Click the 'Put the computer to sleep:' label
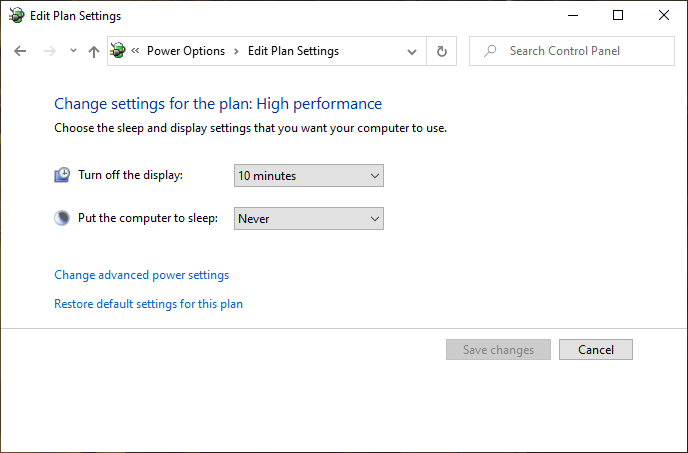Screen dimensions: 688x453 click(x=148, y=218)
